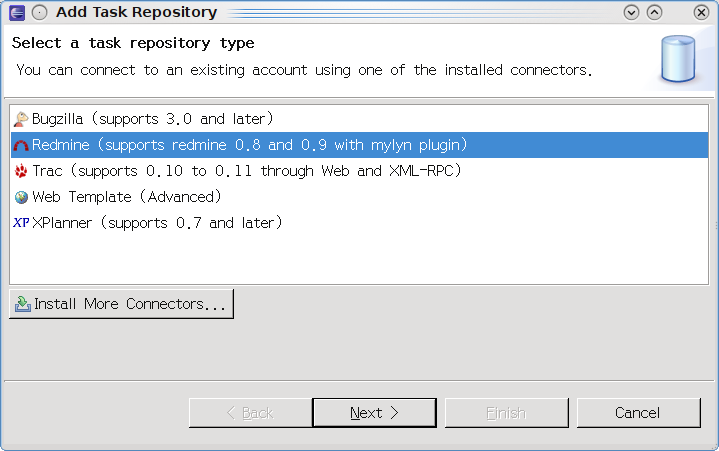
Task: Click the Web Template globe icon
Action: coord(21,197)
